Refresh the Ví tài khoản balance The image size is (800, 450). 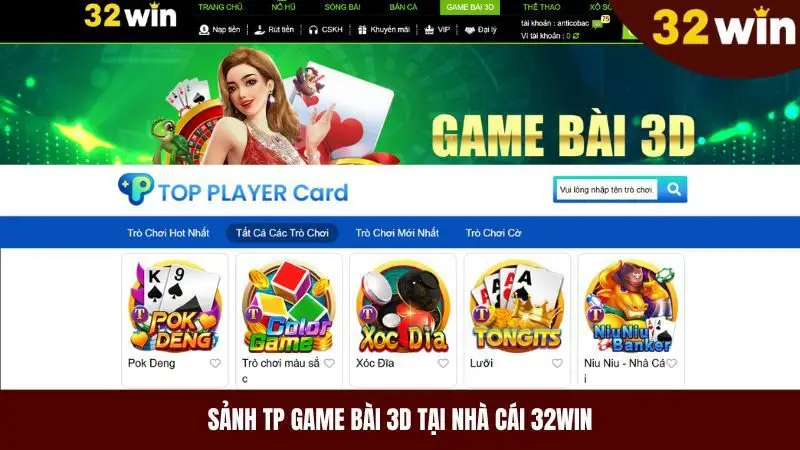pos(576,36)
